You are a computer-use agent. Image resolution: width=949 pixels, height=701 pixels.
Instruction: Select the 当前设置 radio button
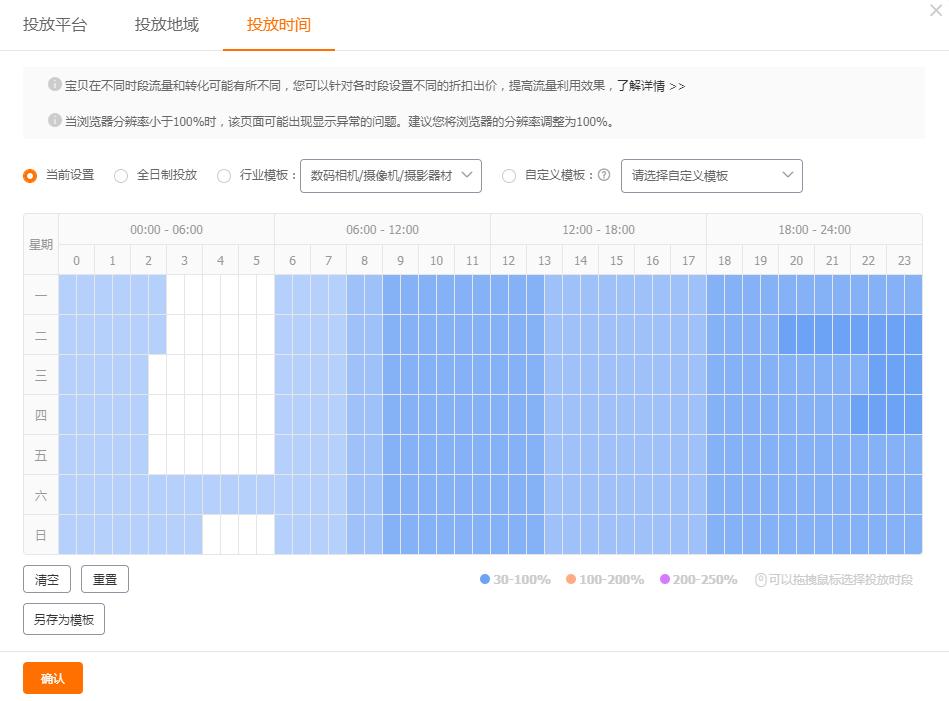pyautogui.click(x=29, y=176)
